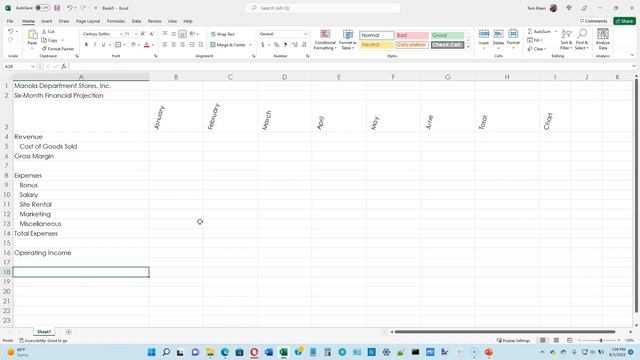Align text to the right
Viewport: 640px width, 360px height.
click(x=182, y=44)
